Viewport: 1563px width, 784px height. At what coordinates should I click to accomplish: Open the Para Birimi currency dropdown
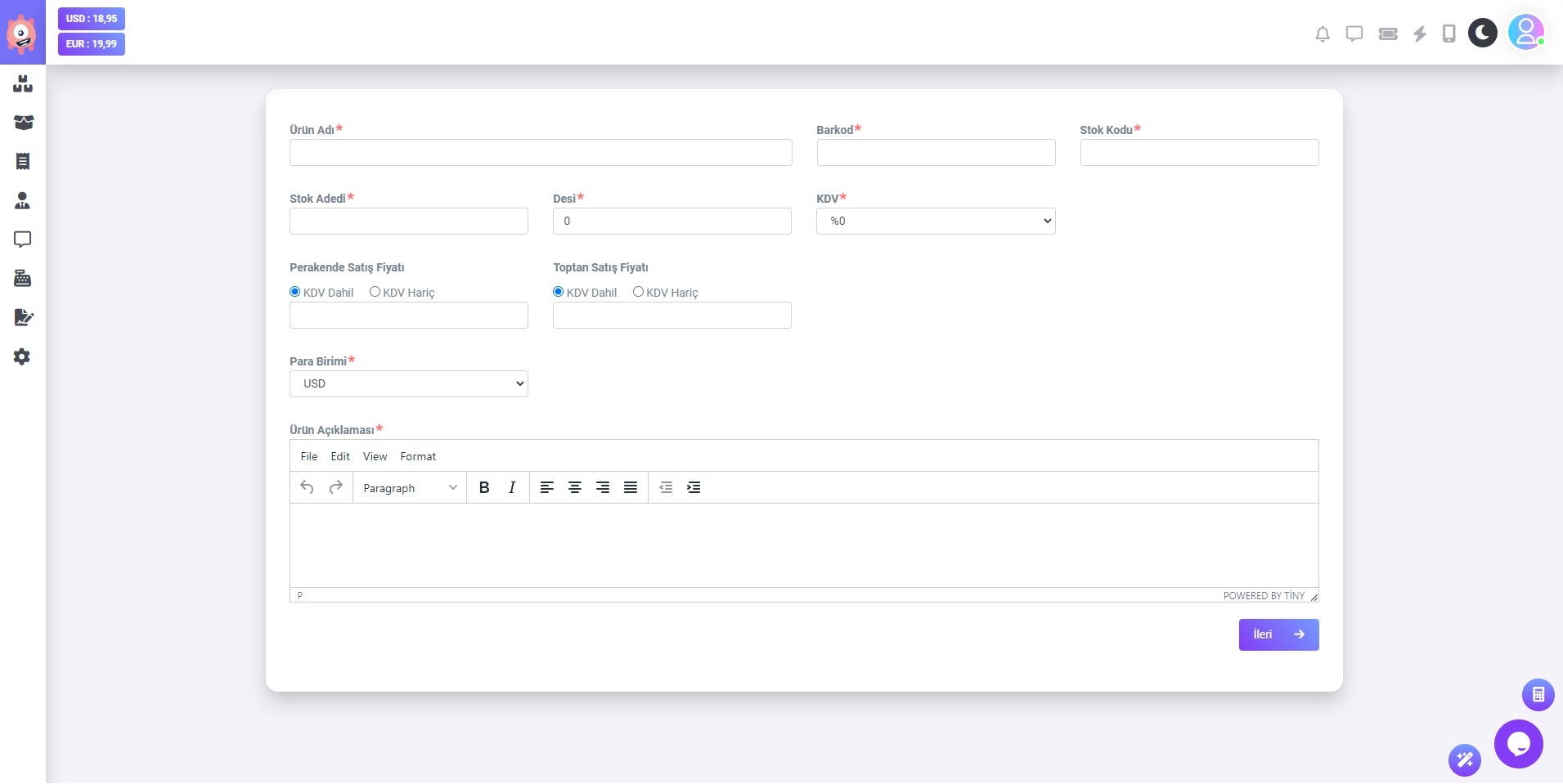click(408, 384)
